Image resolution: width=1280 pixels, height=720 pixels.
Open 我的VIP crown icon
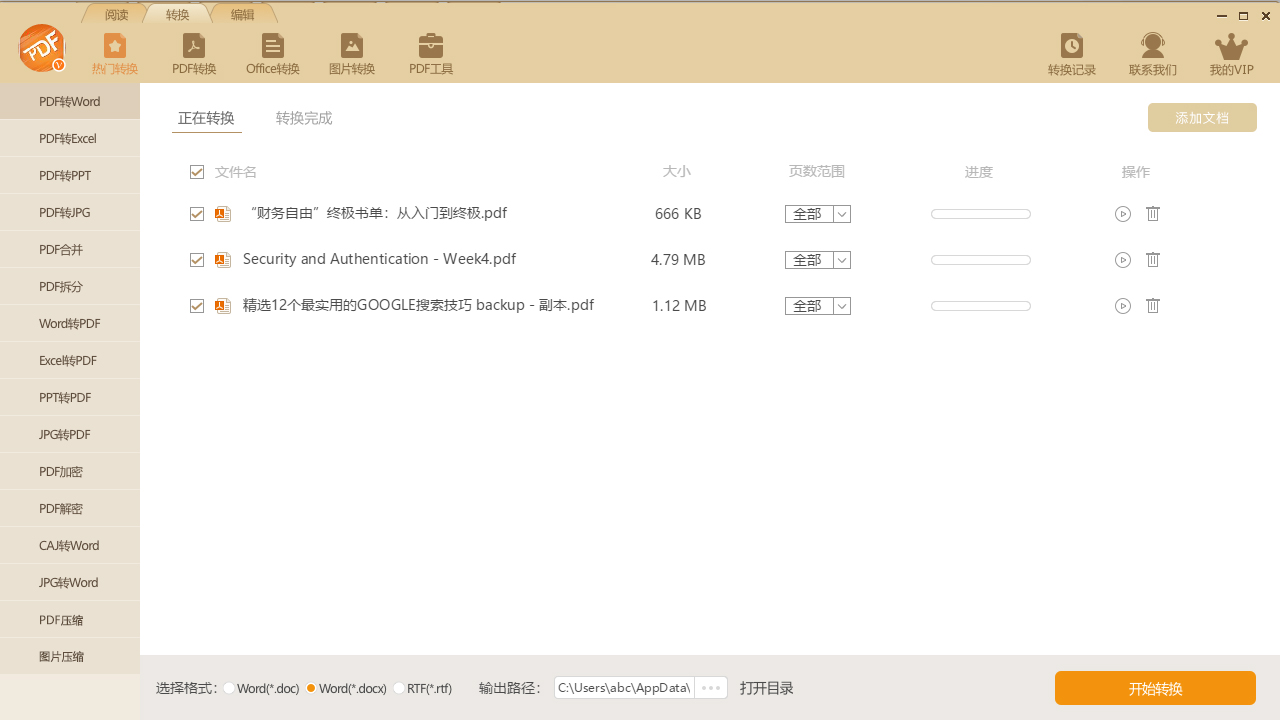[x=1231, y=54]
